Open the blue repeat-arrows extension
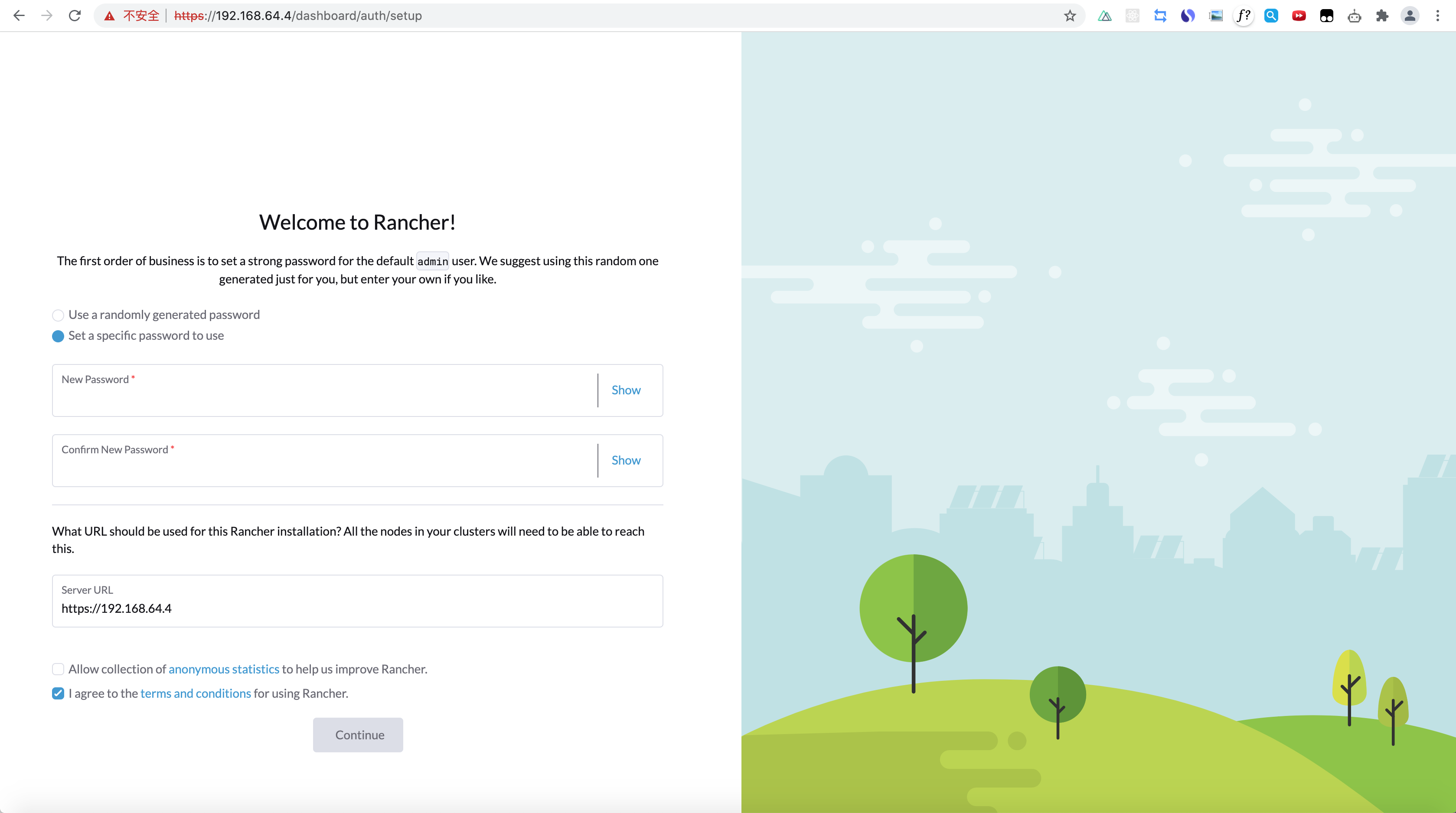1456x813 pixels. click(x=1160, y=16)
